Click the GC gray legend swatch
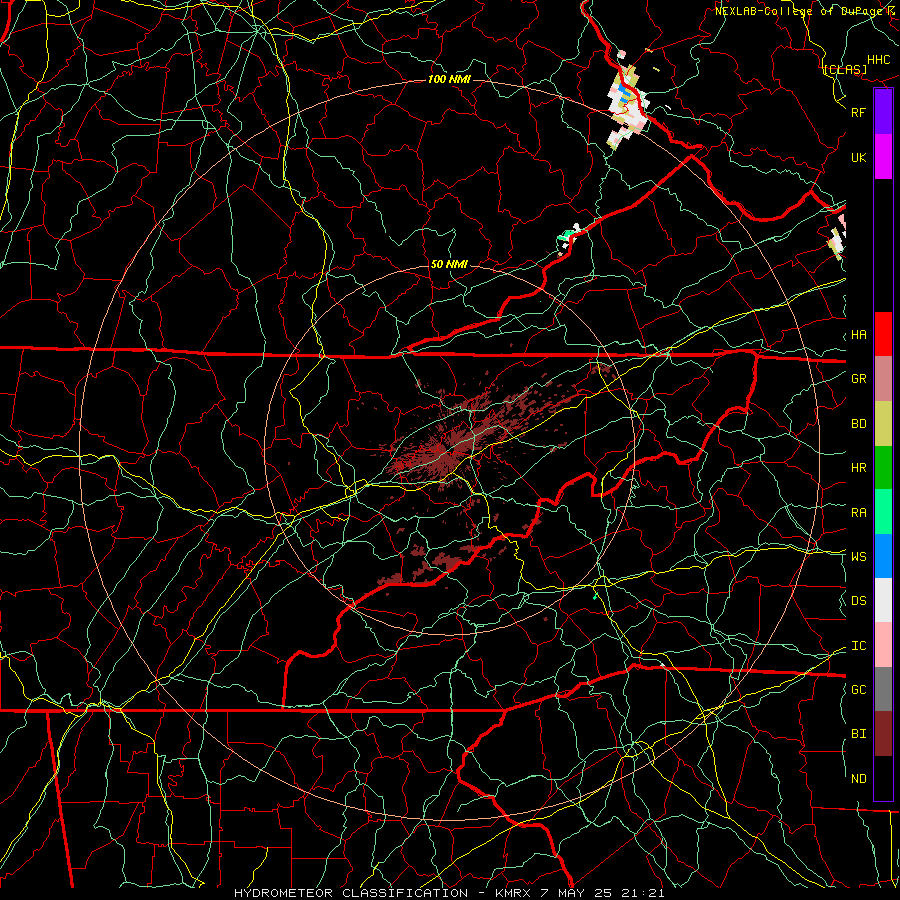Viewport: 900px width, 900px height. (883, 689)
